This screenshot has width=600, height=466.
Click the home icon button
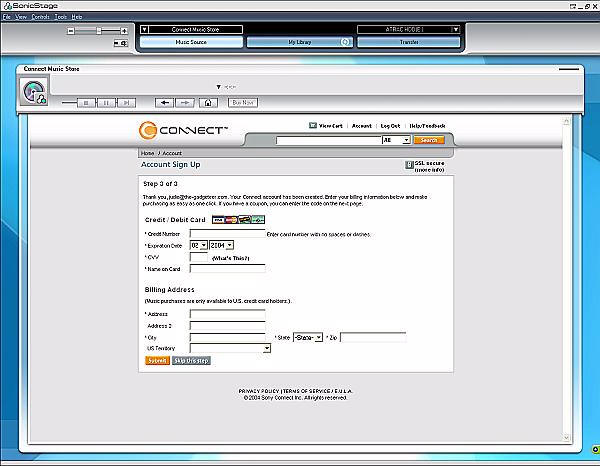pyautogui.click(x=208, y=102)
